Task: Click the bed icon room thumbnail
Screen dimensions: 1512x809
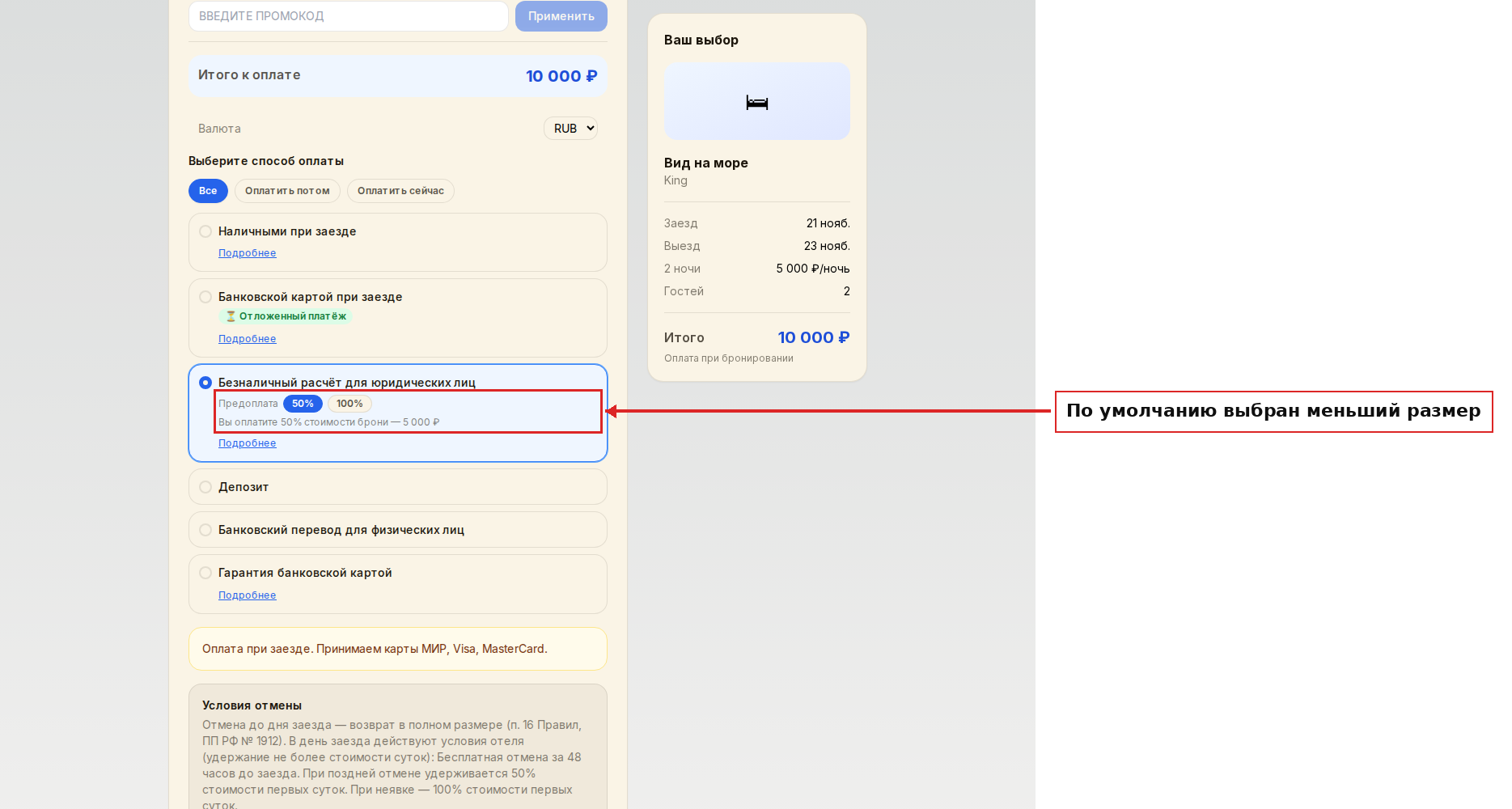Action: 757,102
